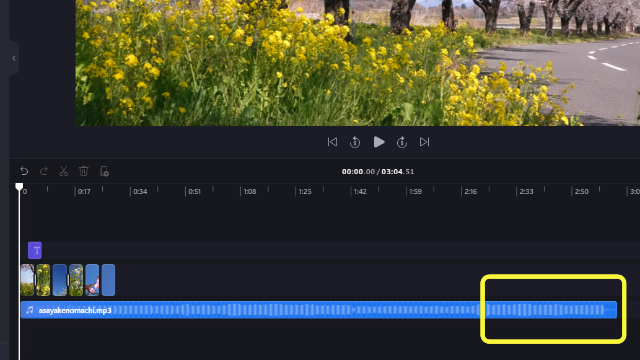Click the 2:50 mark on the ruler
This screenshot has width=640, height=360.
(582, 191)
